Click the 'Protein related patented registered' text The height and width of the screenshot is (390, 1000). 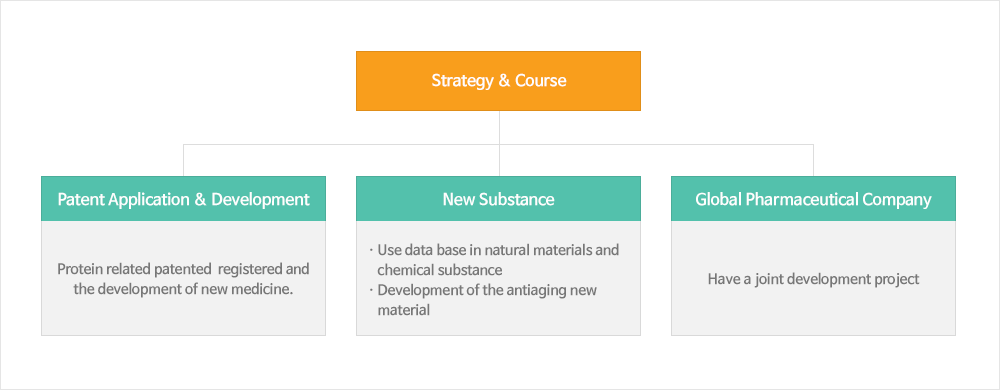tap(184, 269)
